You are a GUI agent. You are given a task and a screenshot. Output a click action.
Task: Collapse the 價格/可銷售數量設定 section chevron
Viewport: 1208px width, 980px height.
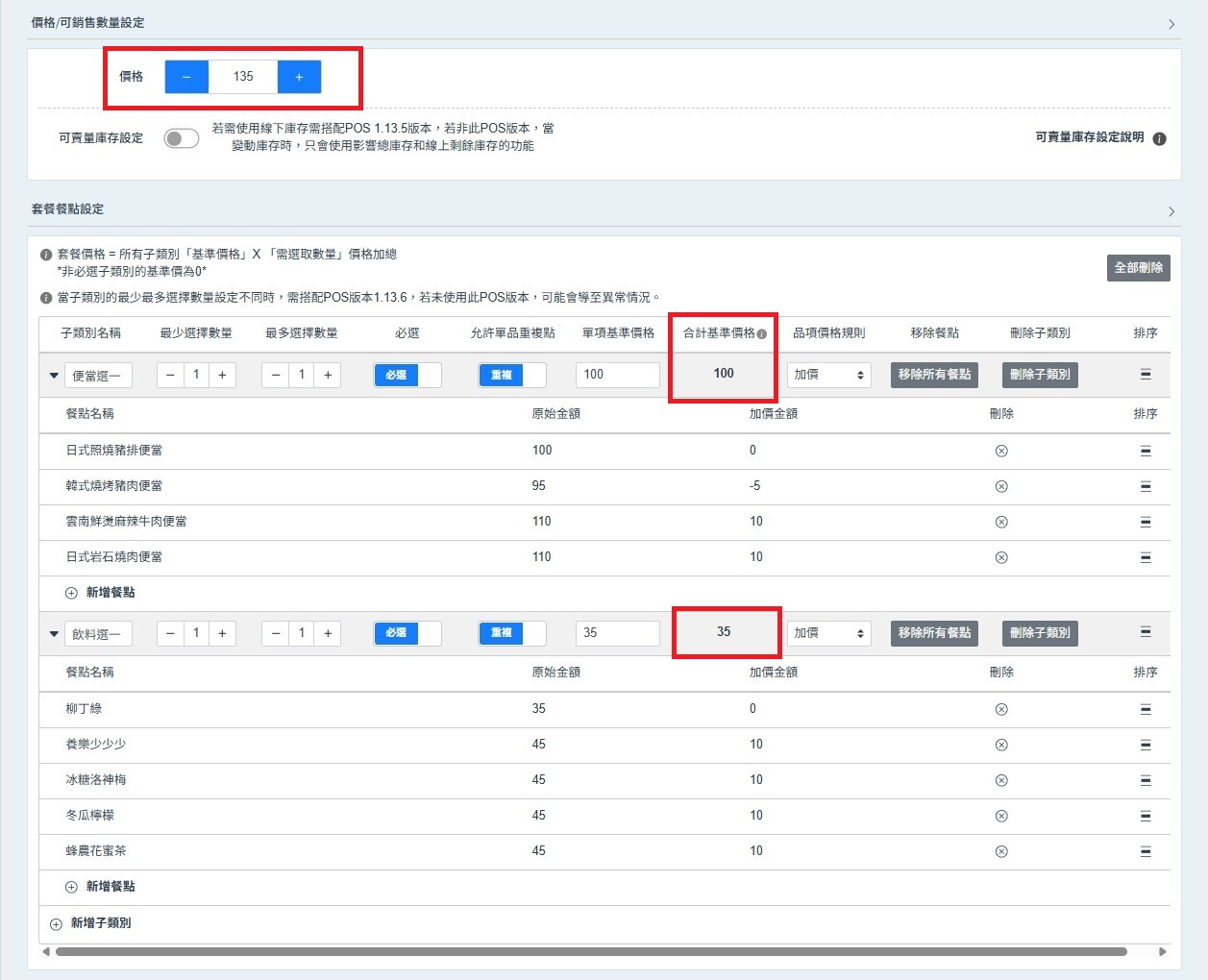click(x=1171, y=24)
